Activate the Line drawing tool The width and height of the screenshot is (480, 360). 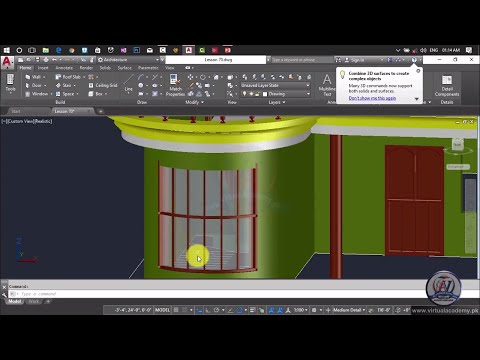pos(128,83)
